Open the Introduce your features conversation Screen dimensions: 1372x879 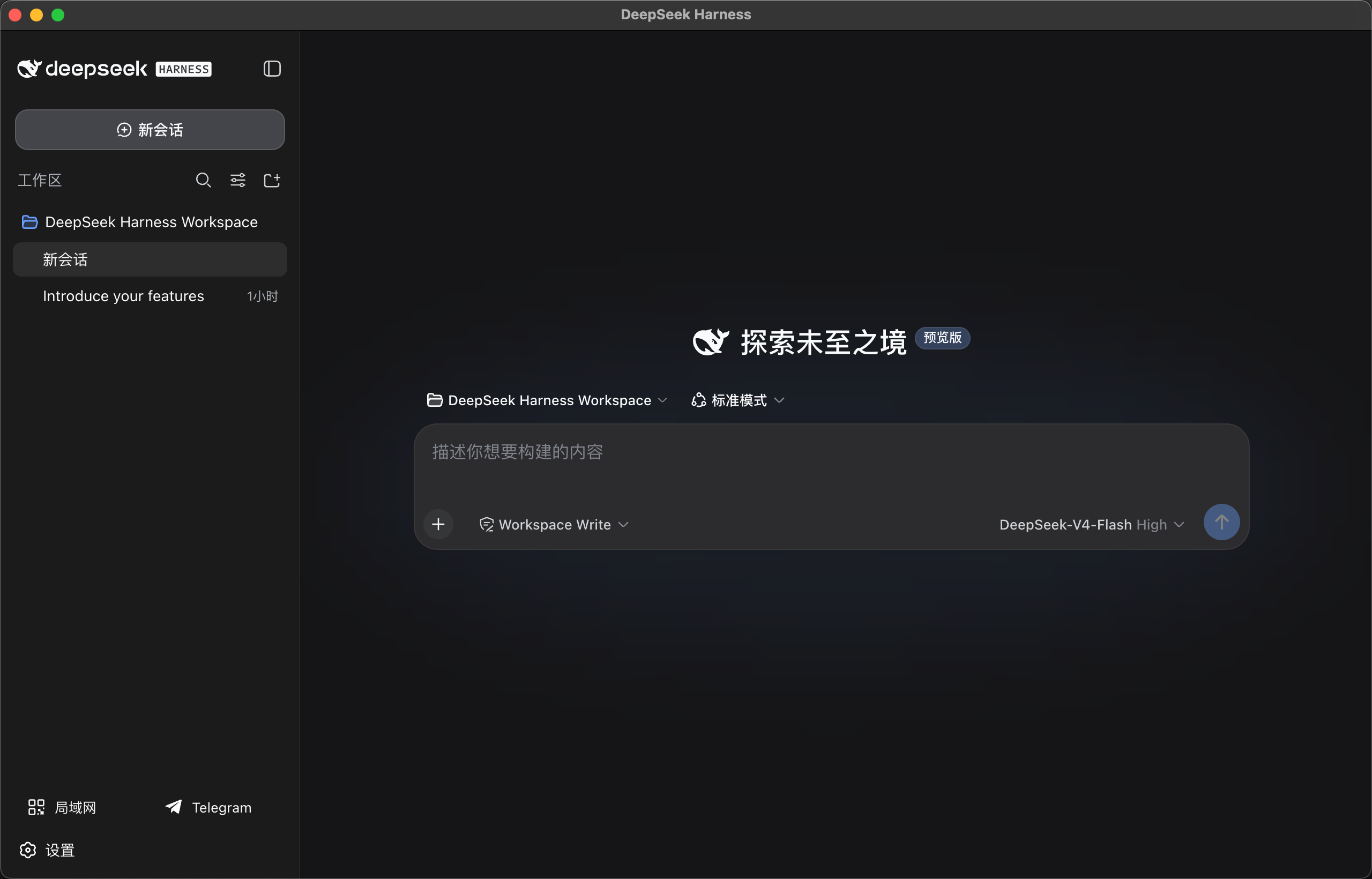pos(150,296)
